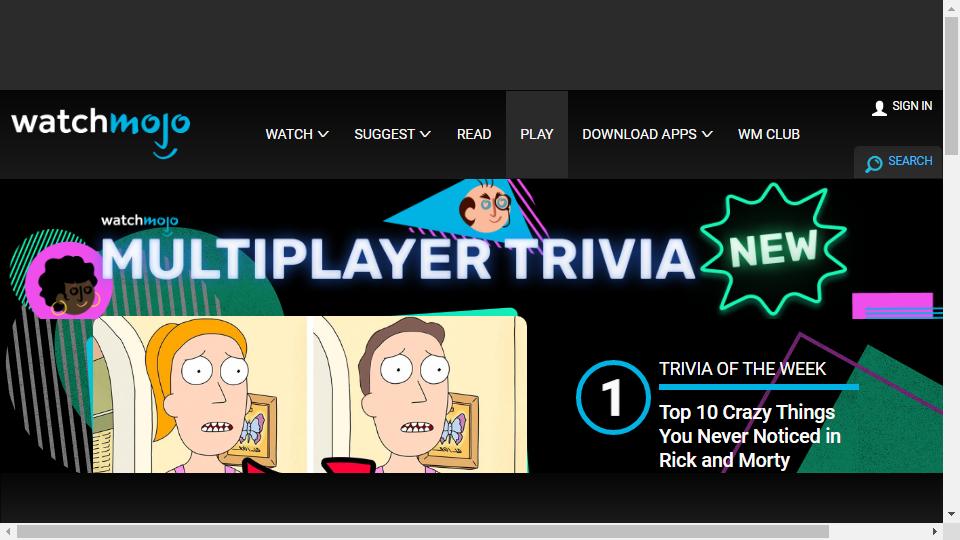The width and height of the screenshot is (960, 540).
Task: Click the magnifying glass search icon
Action: [874, 163]
